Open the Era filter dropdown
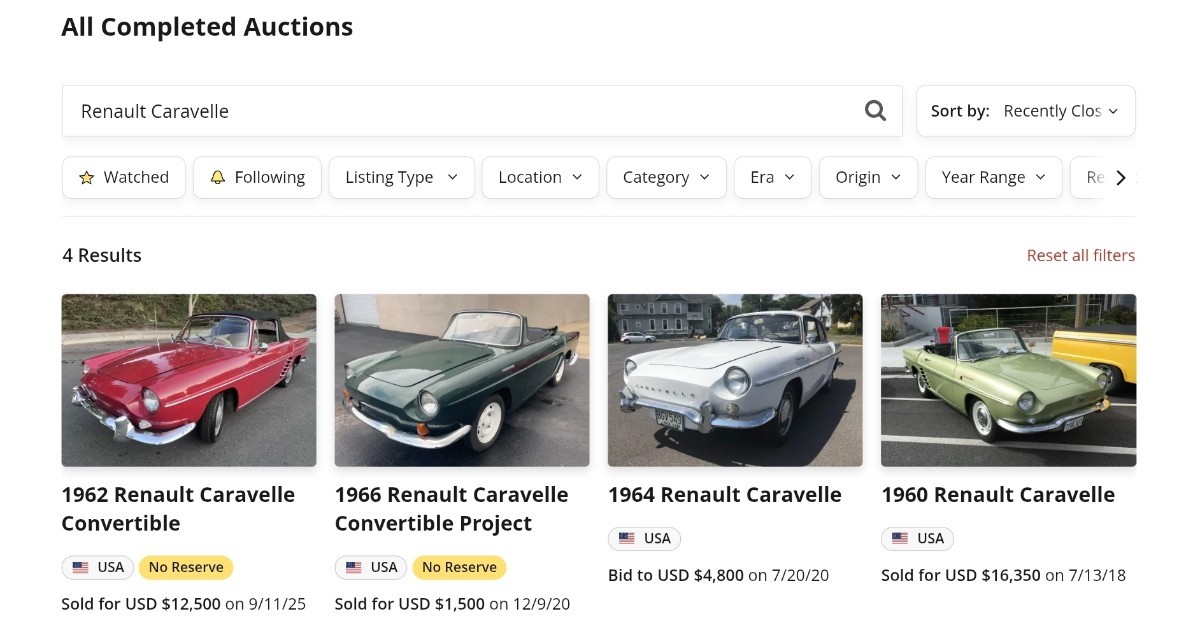The height and width of the screenshot is (637, 1200). [772, 177]
